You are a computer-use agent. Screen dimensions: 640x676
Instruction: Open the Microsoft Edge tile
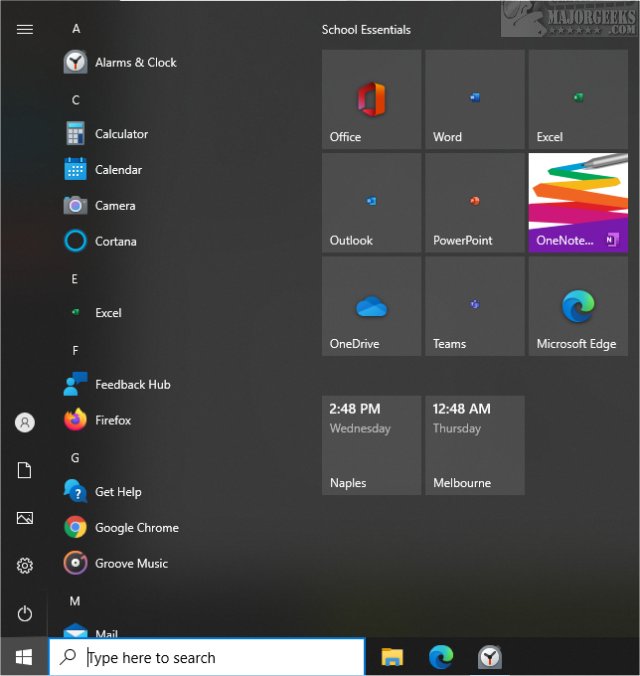(578, 306)
